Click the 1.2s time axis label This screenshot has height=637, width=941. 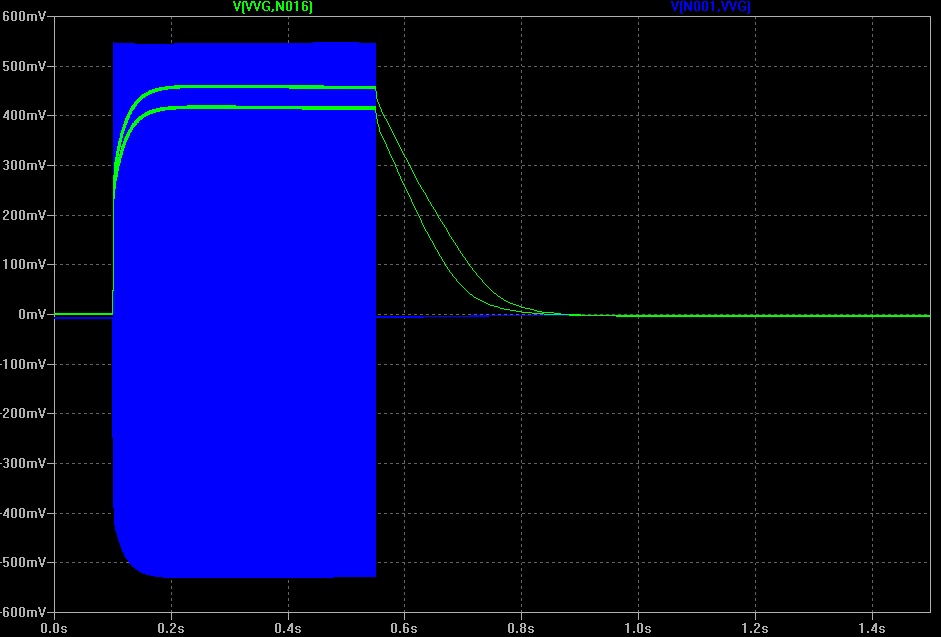click(755, 626)
